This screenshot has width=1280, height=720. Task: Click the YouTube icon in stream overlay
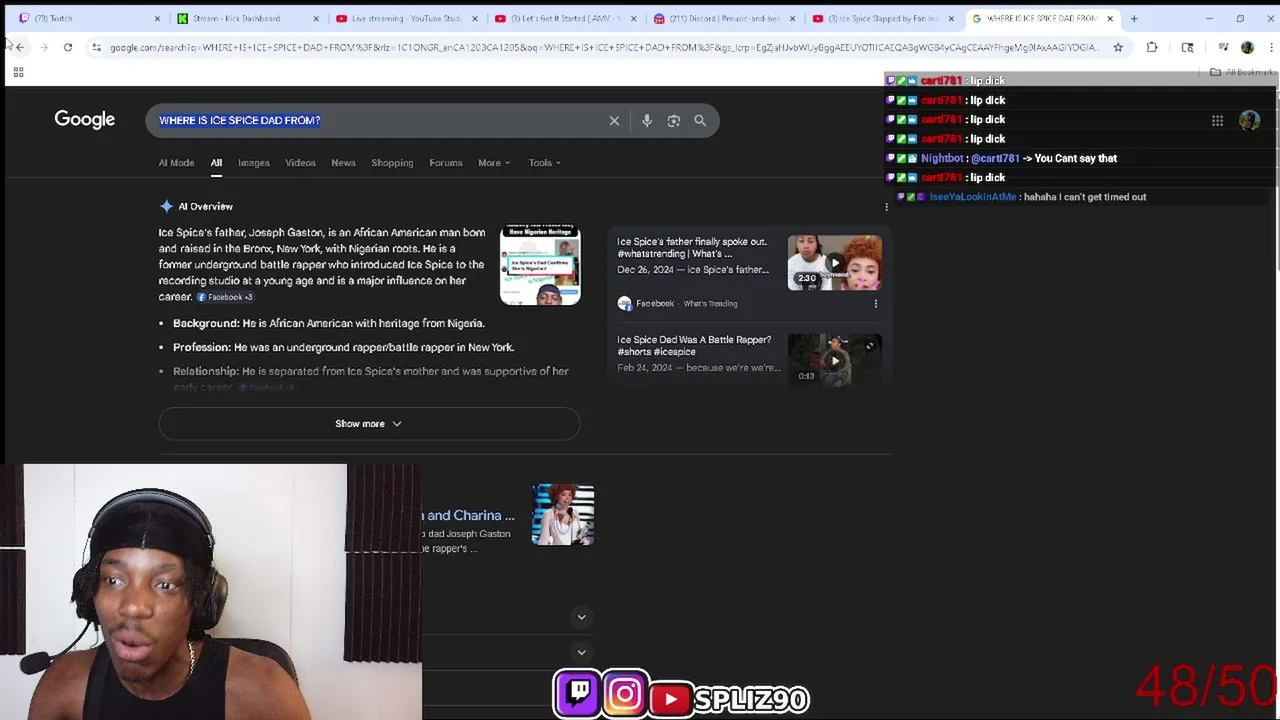point(671,698)
